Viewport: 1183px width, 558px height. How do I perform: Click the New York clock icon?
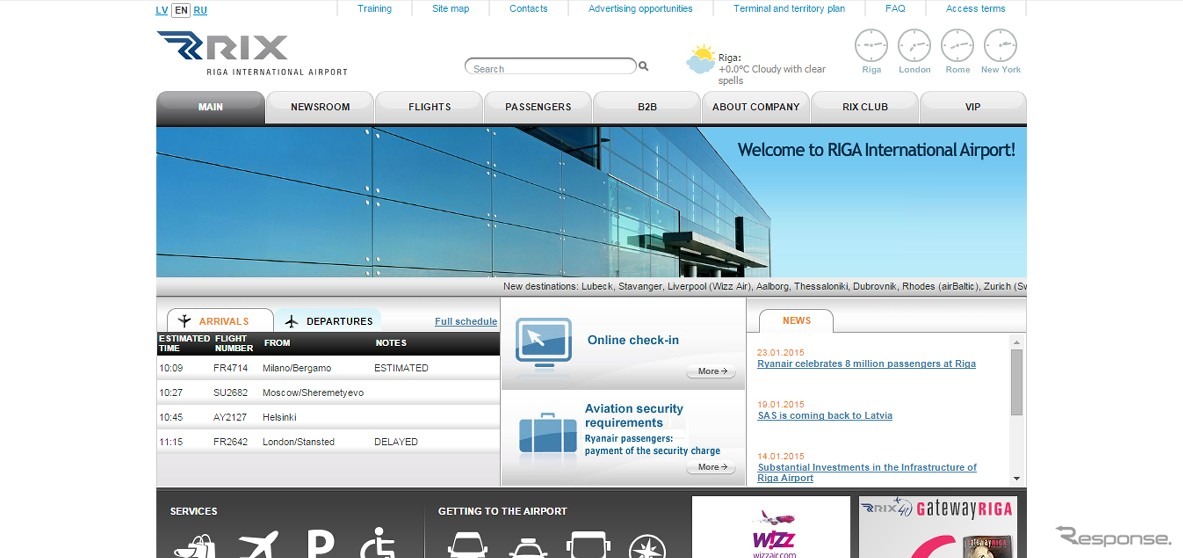pyautogui.click(x=1000, y=45)
